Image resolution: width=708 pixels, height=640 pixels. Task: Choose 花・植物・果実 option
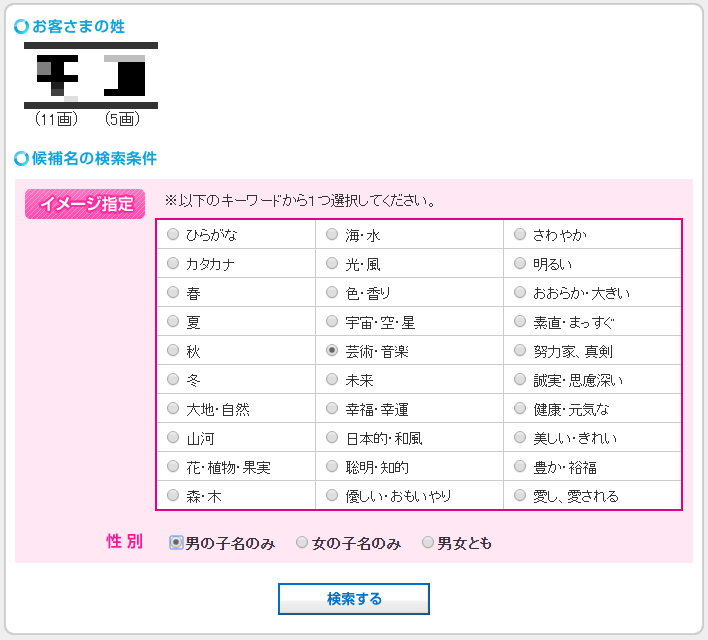click(173, 466)
